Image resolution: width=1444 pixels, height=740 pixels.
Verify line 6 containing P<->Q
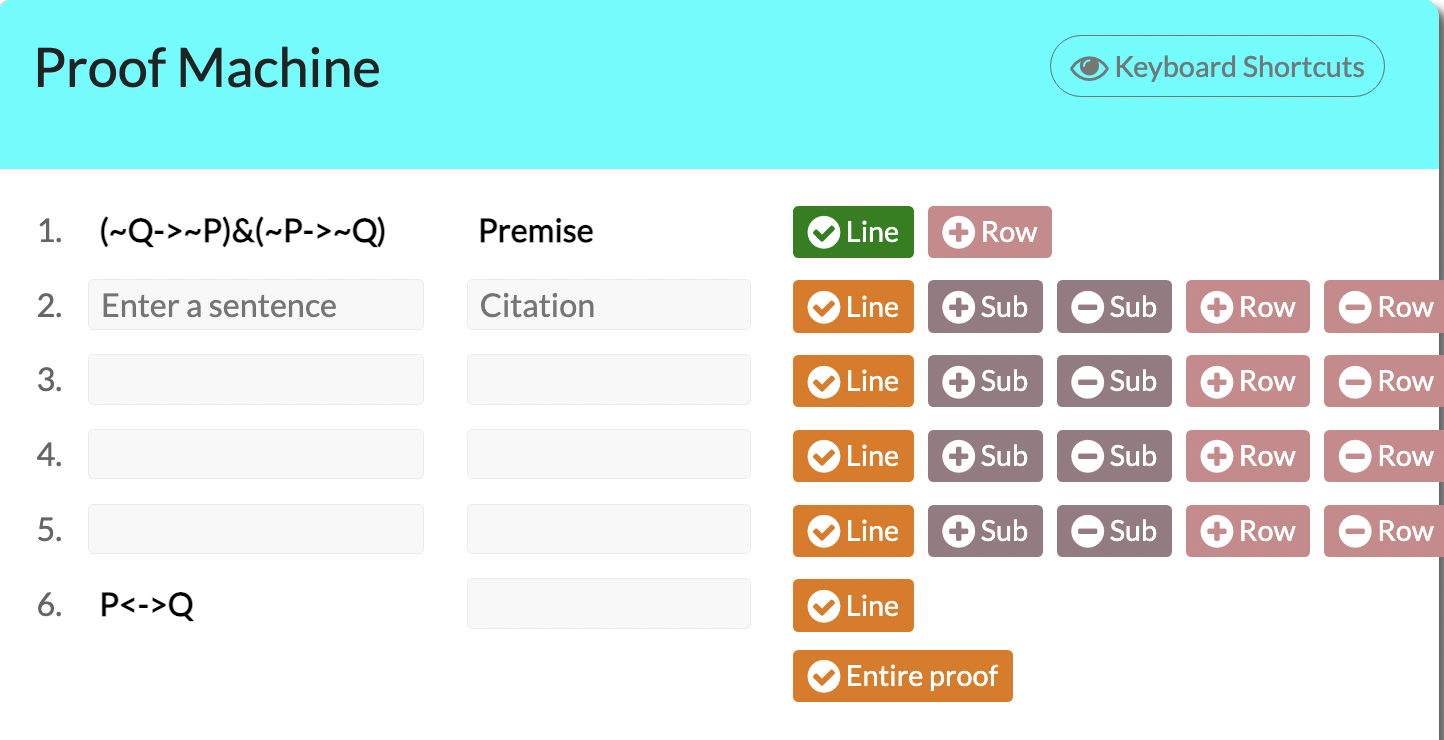853,605
